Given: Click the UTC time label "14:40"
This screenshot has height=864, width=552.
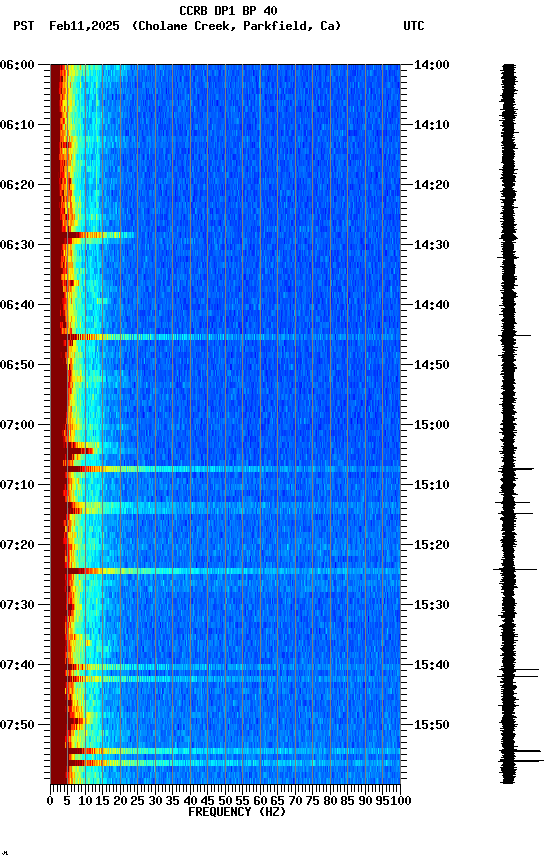Looking at the screenshot, I should click(x=432, y=305).
